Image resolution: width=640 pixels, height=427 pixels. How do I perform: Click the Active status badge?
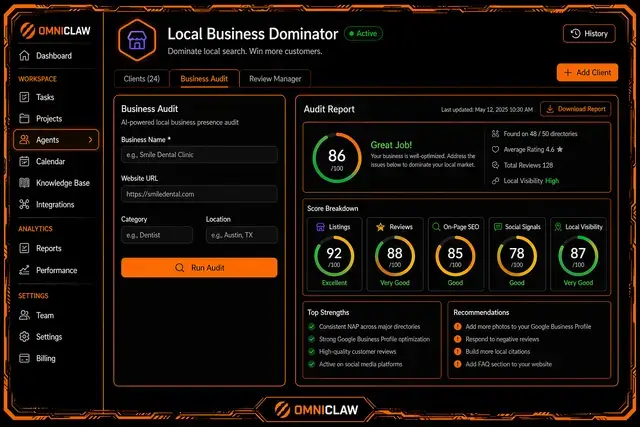point(363,33)
